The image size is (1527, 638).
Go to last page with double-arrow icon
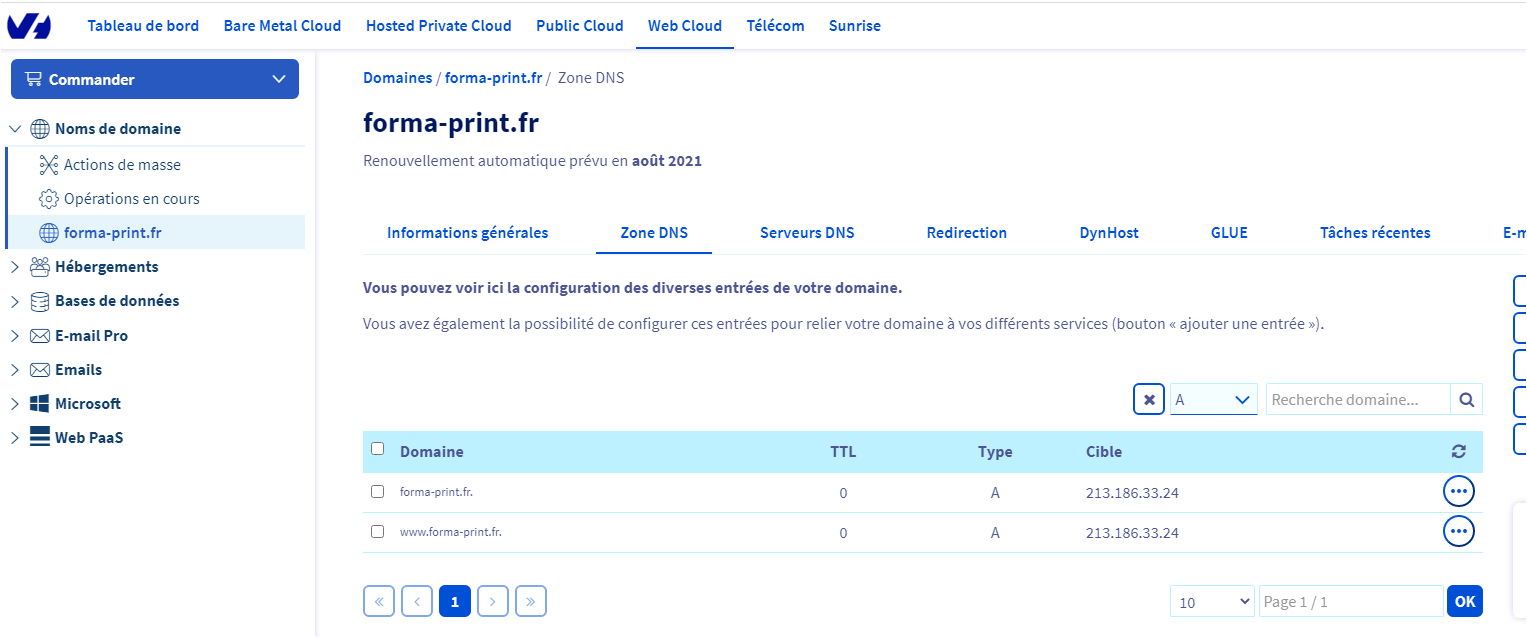click(x=530, y=601)
